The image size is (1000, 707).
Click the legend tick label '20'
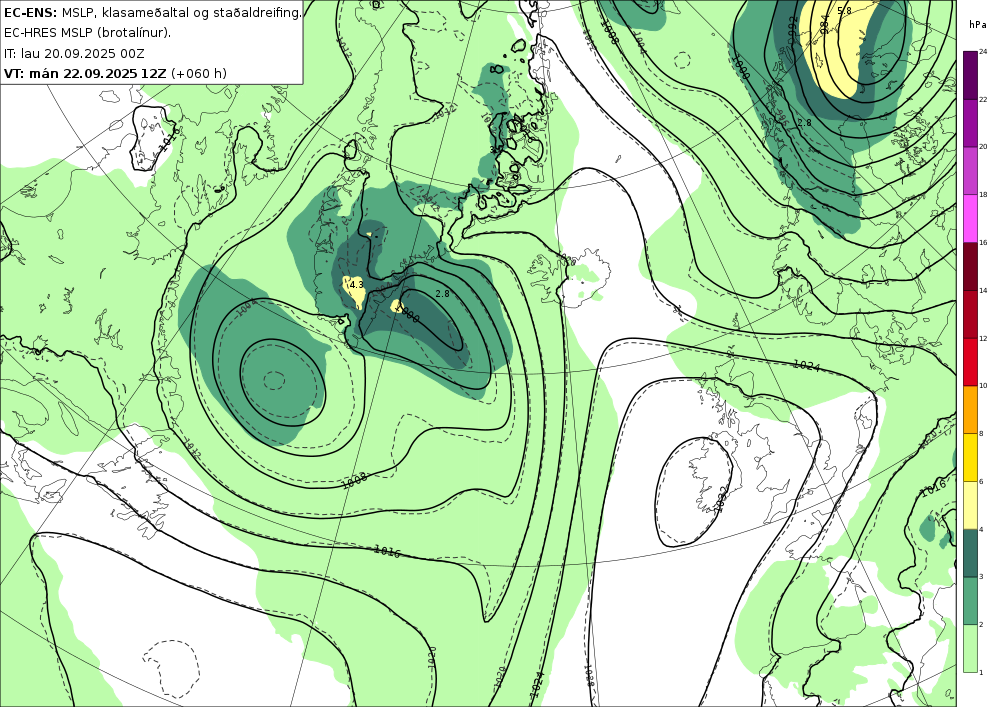point(983,147)
